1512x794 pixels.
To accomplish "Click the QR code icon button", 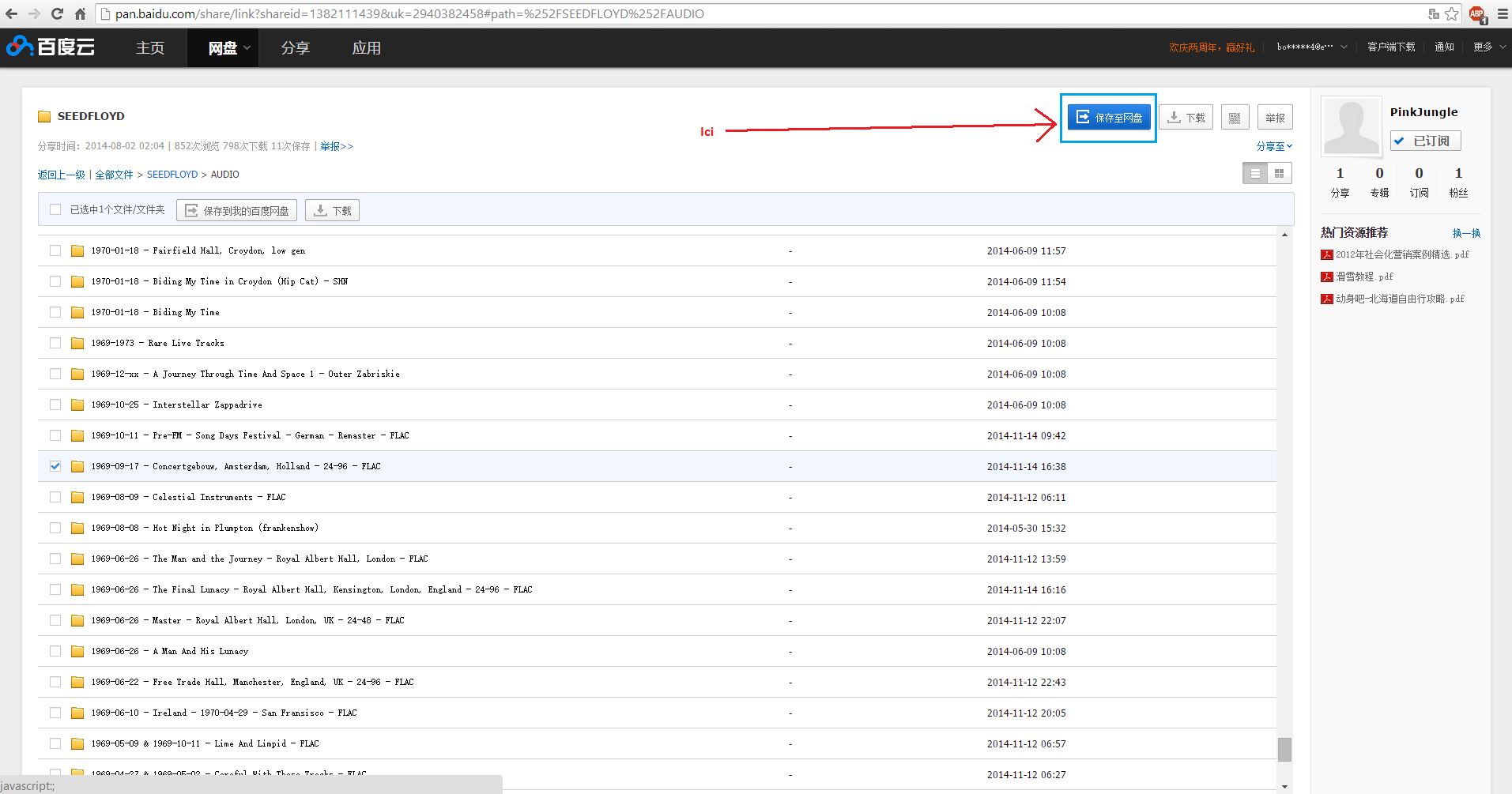I will [x=1235, y=118].
